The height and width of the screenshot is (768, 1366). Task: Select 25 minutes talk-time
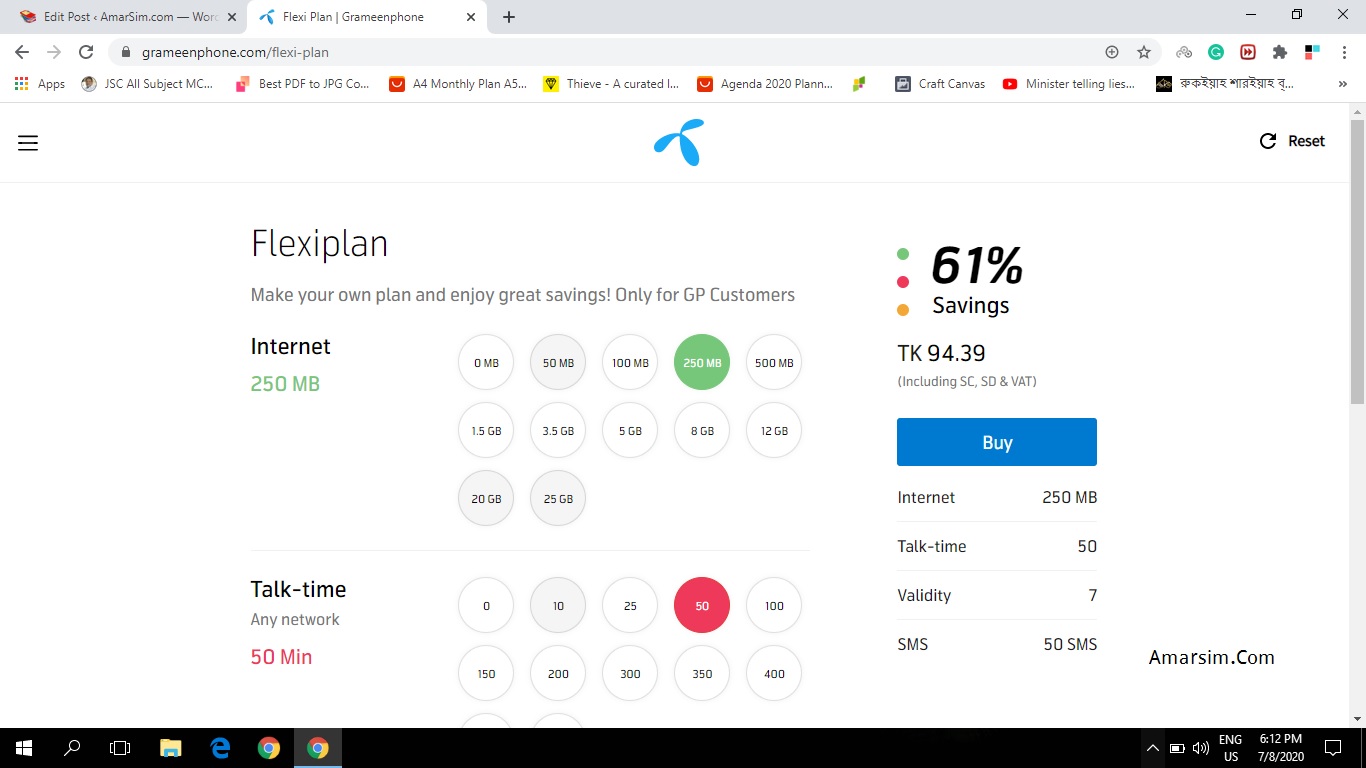[x=630, y=605]
